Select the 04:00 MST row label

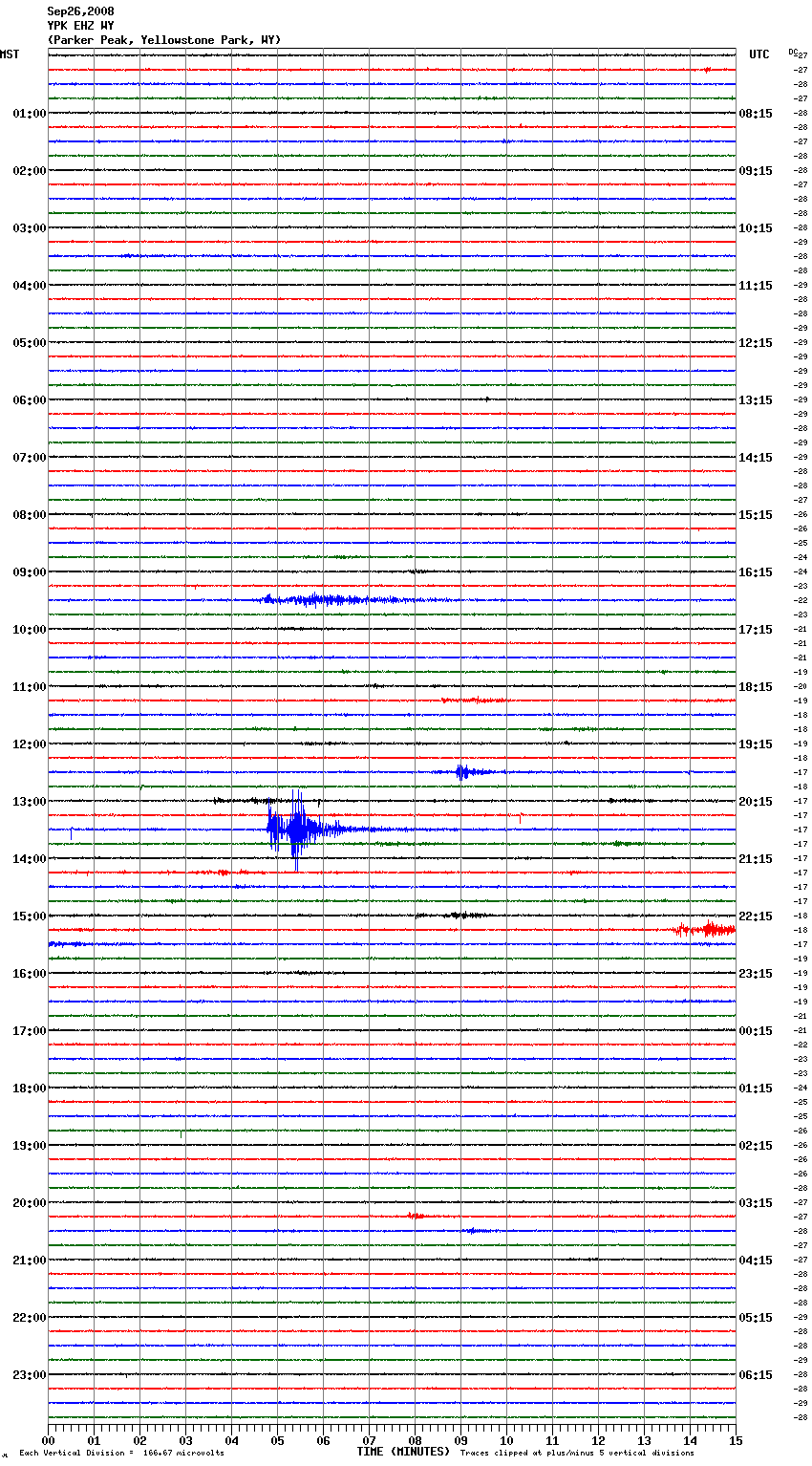point(30,286)
